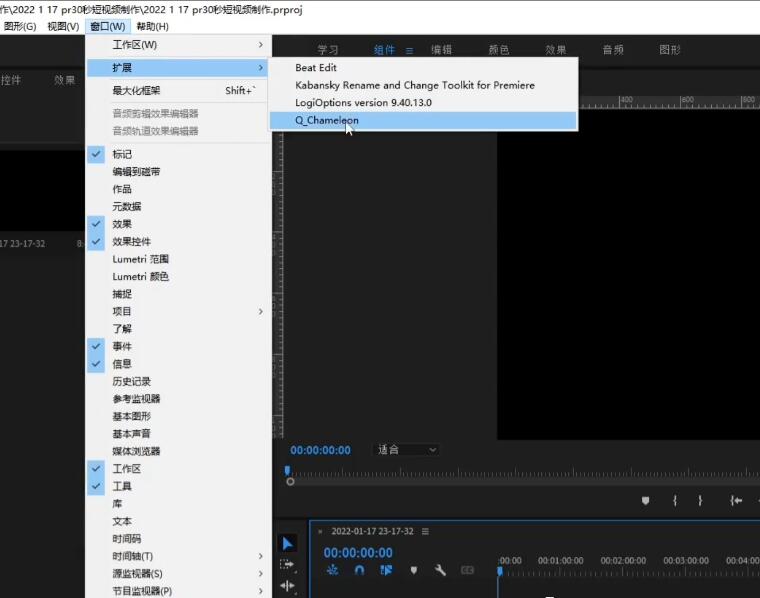760x598 pixels.
Task: Switch to 音频 workspace tab
Action: coord(613,49)
